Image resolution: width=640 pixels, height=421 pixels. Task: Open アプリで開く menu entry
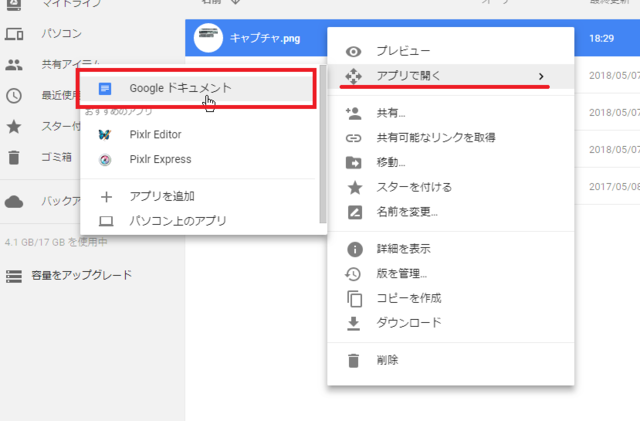pyautogui.click(x=451, y=76)
